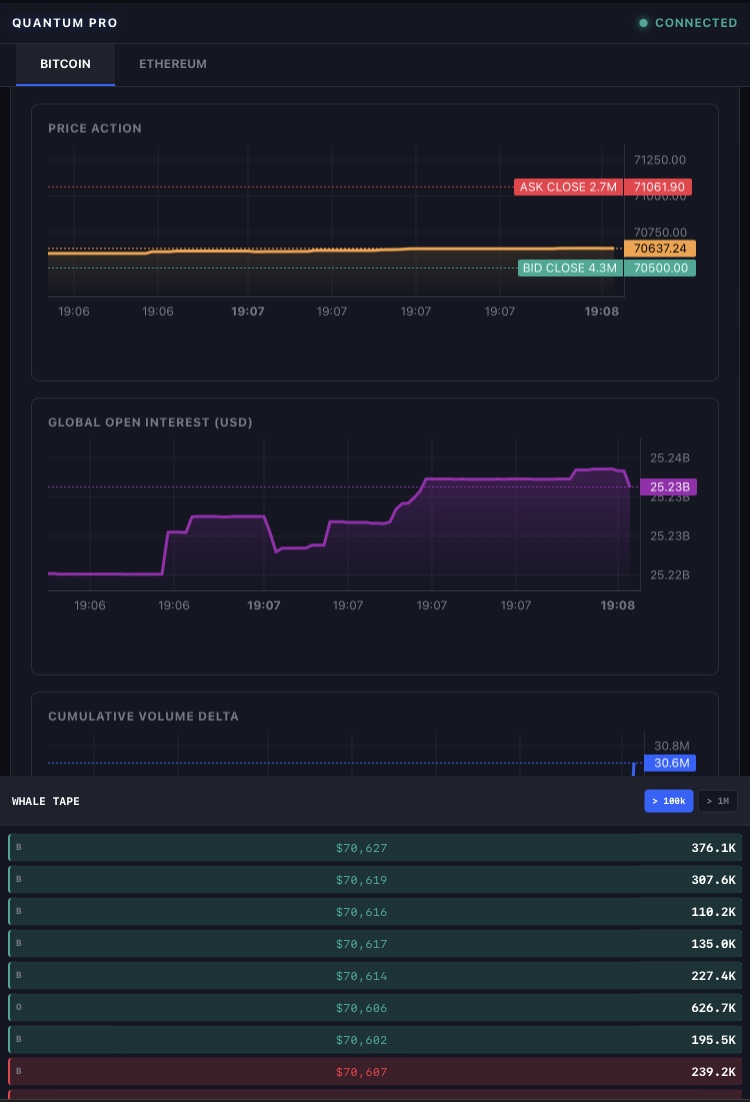Viewport: 750px width, 1102px height.
Task: Click the BID CLOSE 4.3M label
Action: pyautogui.click(x=569, y=268)
